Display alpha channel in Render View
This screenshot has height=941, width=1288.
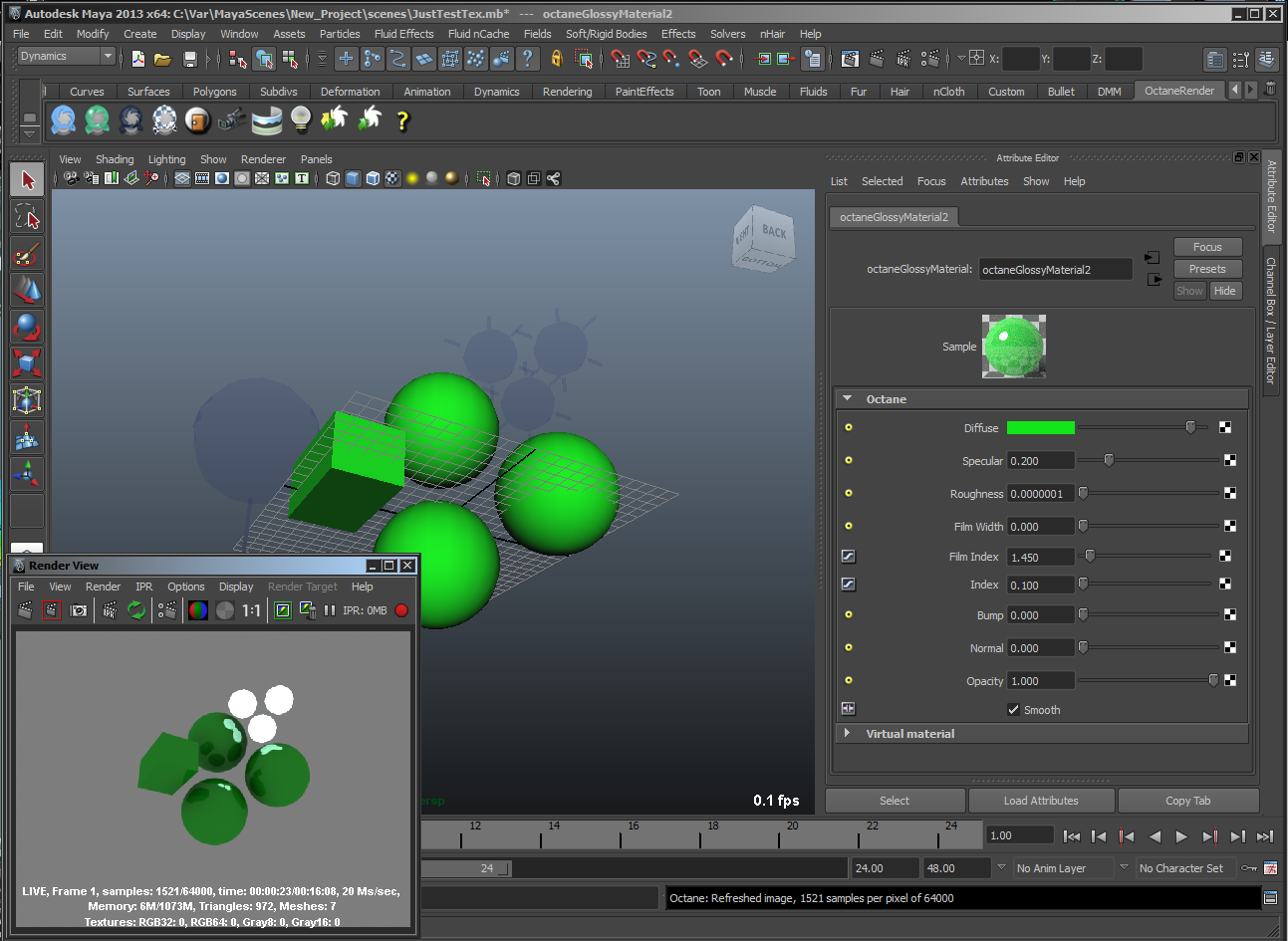pos(225,610)
